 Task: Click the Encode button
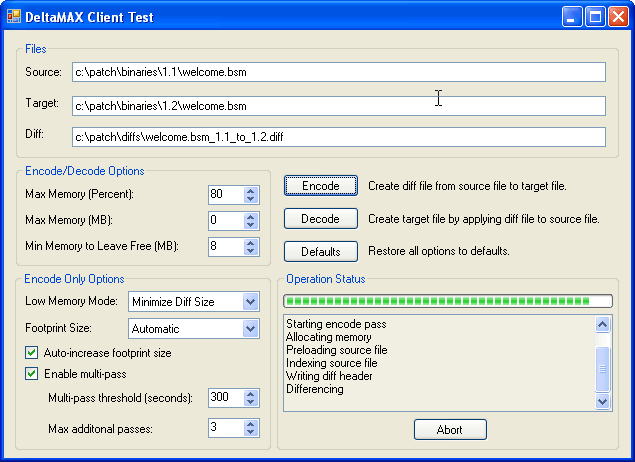click(321, 186)
